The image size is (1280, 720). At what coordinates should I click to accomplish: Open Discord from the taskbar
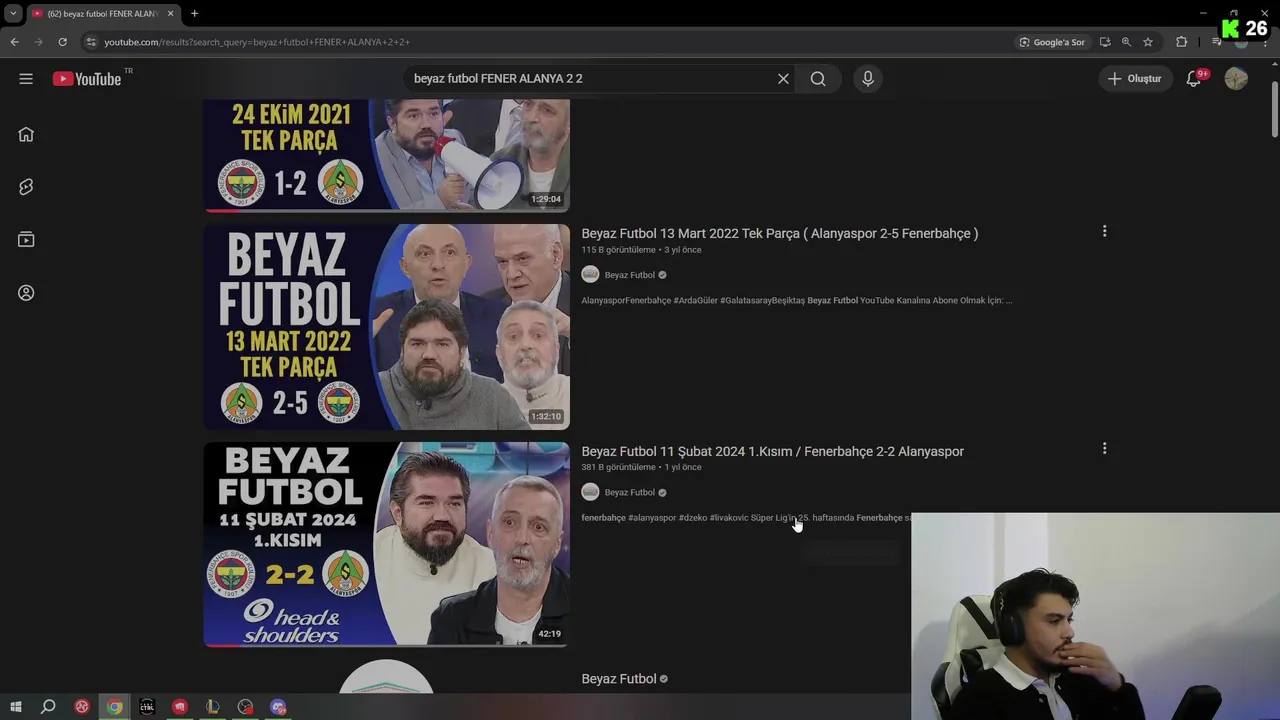[x=278, y=707]
